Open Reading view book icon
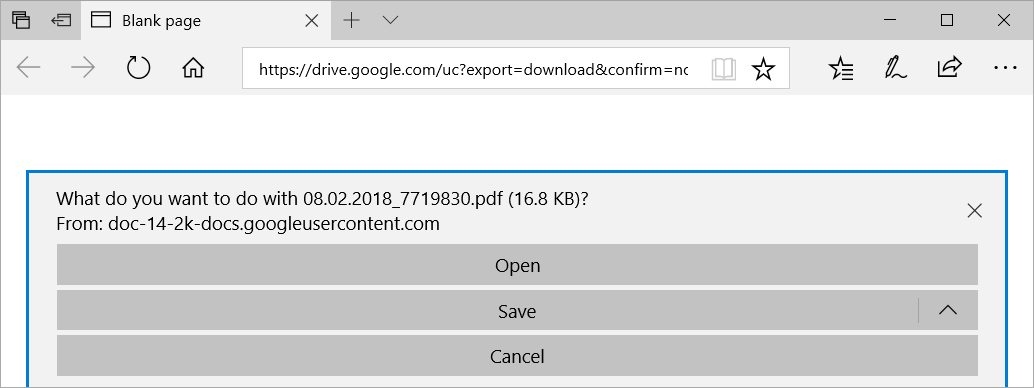The image size is (1034, 388). 723,69
